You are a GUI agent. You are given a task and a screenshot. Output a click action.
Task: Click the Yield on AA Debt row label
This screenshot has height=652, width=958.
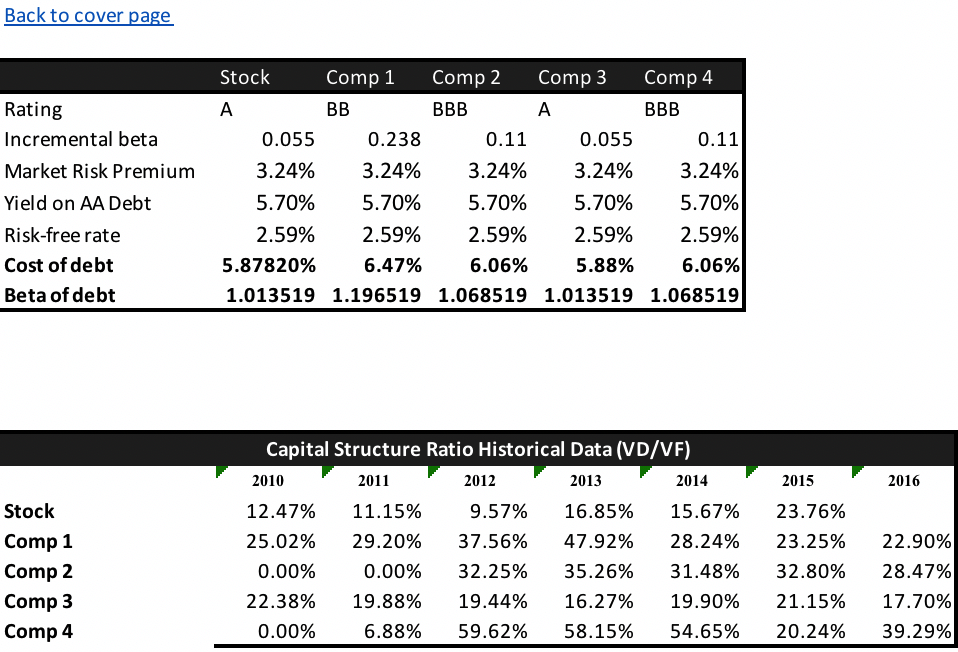(78, 203)
